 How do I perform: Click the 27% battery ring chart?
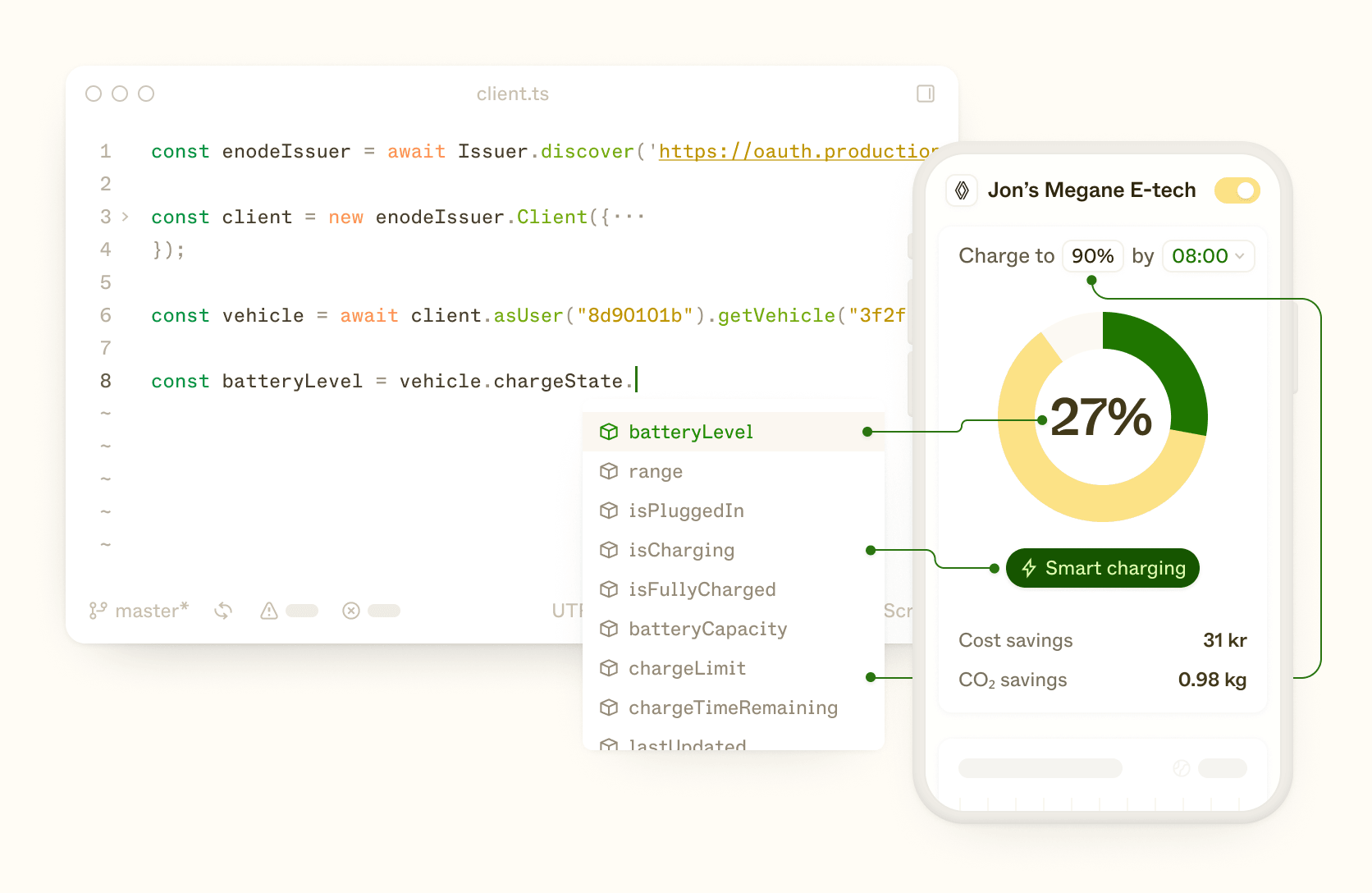coord(1103,417)
